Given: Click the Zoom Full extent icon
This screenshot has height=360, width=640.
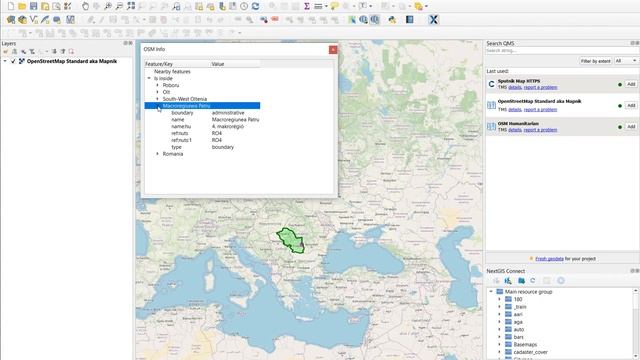Looking at the screenshot, I should (131, 6).
